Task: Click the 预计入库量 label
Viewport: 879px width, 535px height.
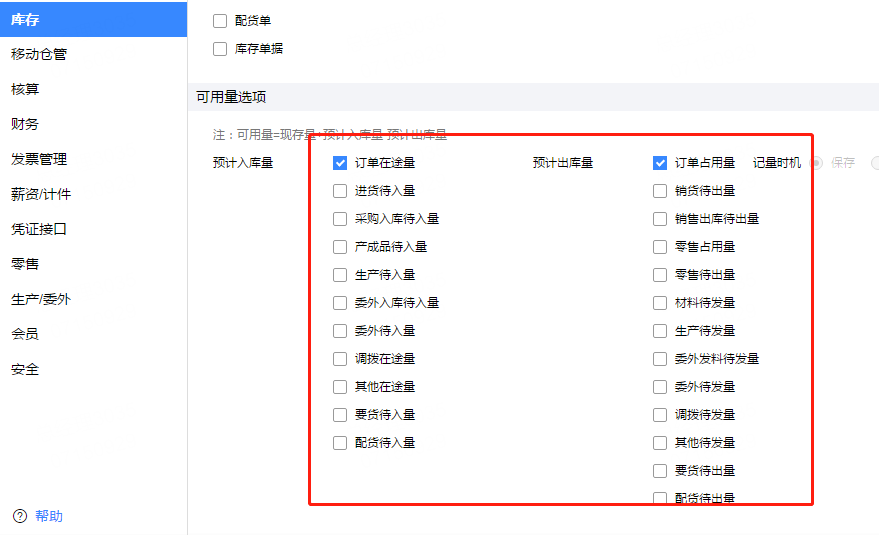Action: 243,163
